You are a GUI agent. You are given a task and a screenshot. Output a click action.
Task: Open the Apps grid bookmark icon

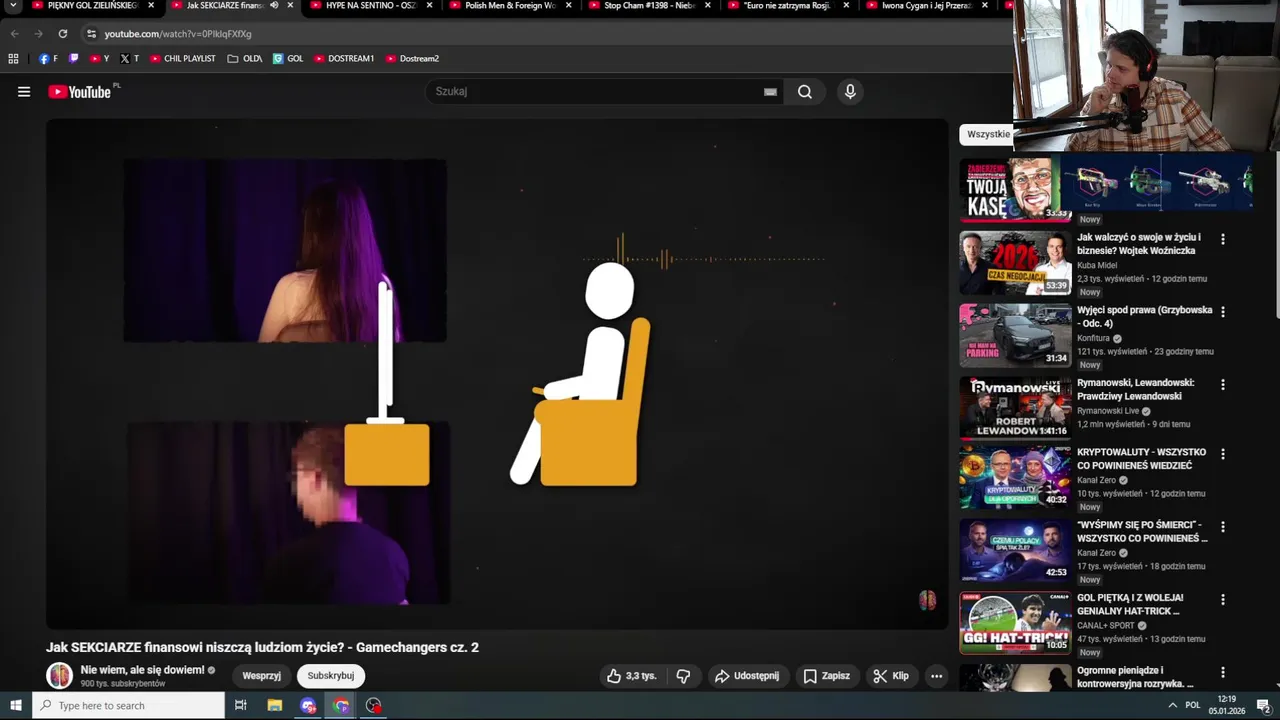click(13, 59)
